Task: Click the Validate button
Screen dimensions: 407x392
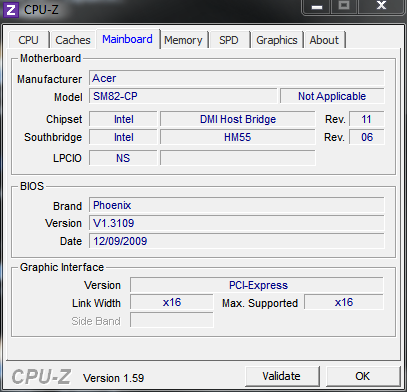Action: pos(282,376)
